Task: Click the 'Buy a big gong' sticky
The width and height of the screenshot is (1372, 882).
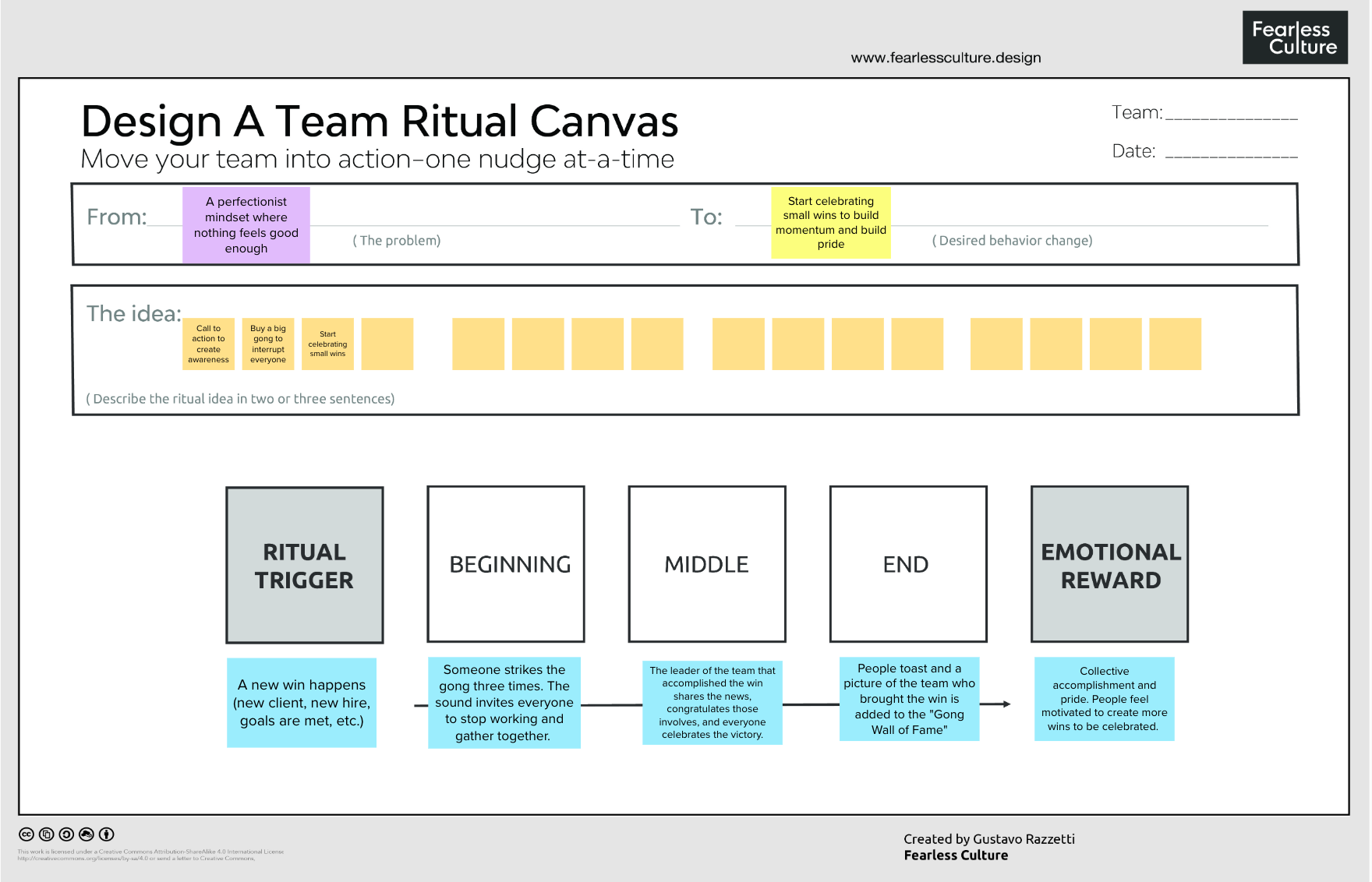Action: [268, 344]
